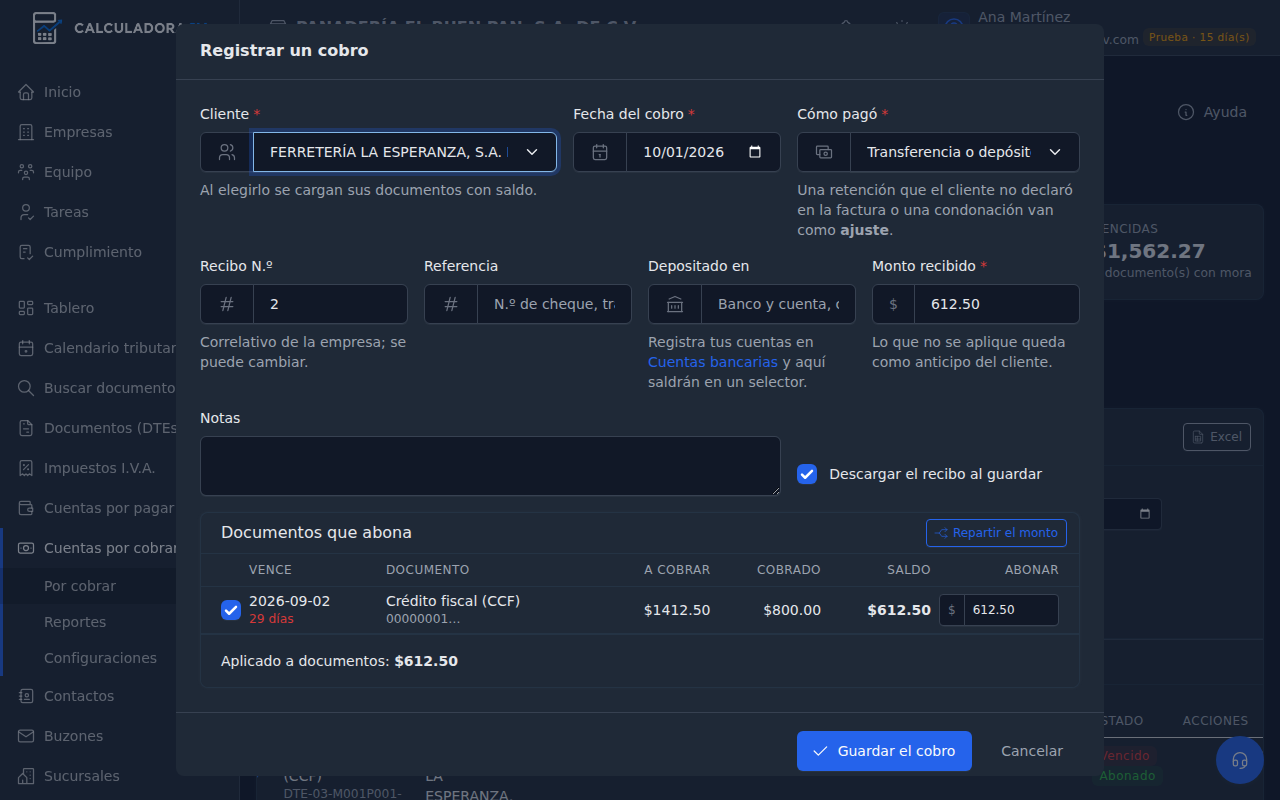Open the Cuentas bancarias link
The image size is (1280, 800).
tap(712, 362)
